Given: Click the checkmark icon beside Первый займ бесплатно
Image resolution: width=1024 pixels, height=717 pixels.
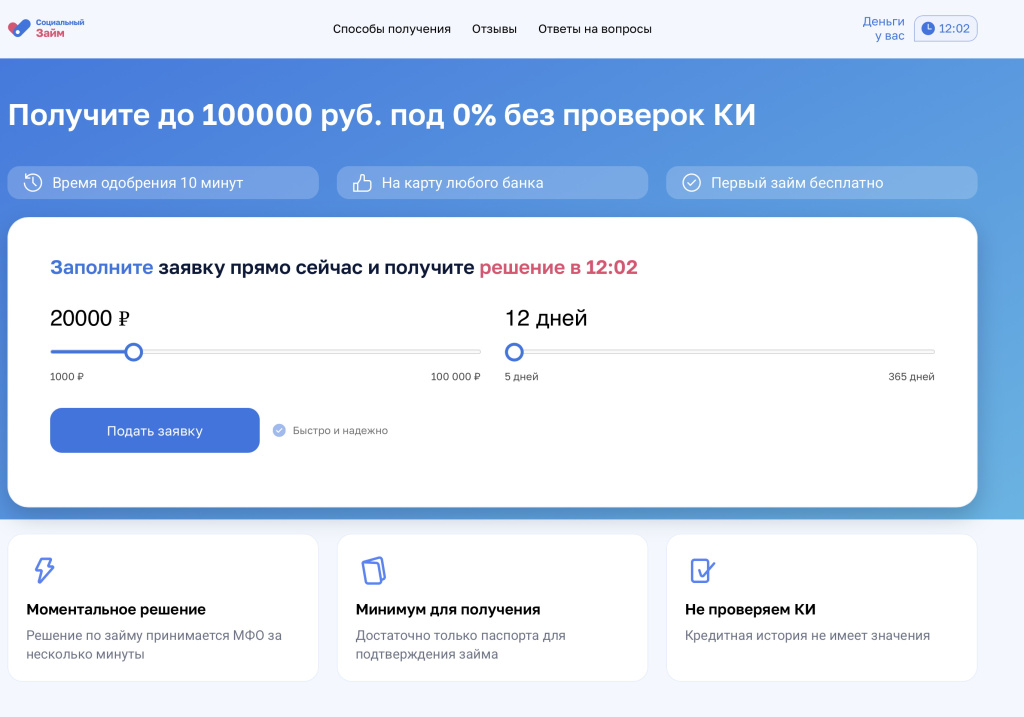Looking at the screenshot, I should click(x=691, y=182).
